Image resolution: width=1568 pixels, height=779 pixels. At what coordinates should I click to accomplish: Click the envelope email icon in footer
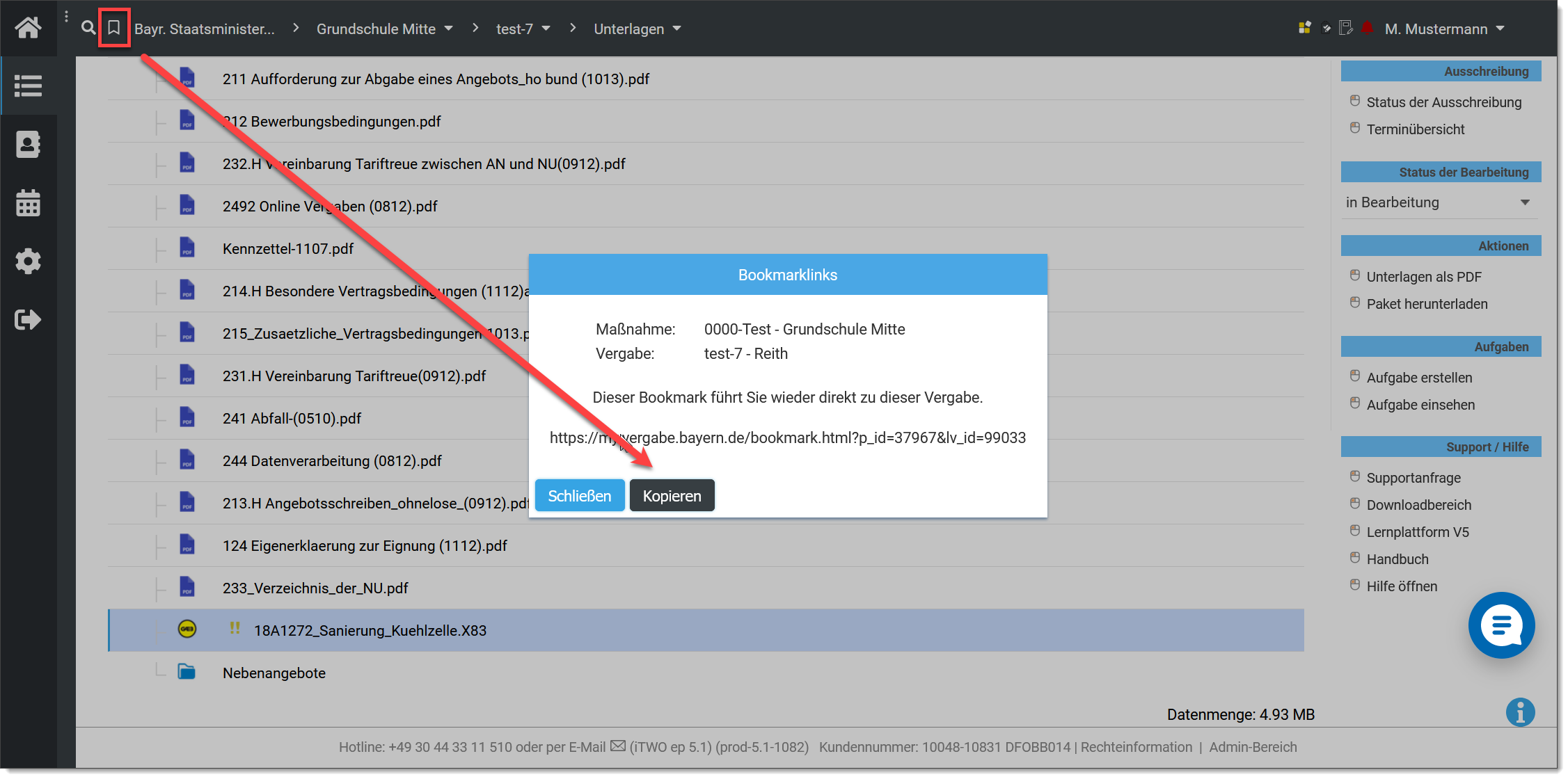618,746
